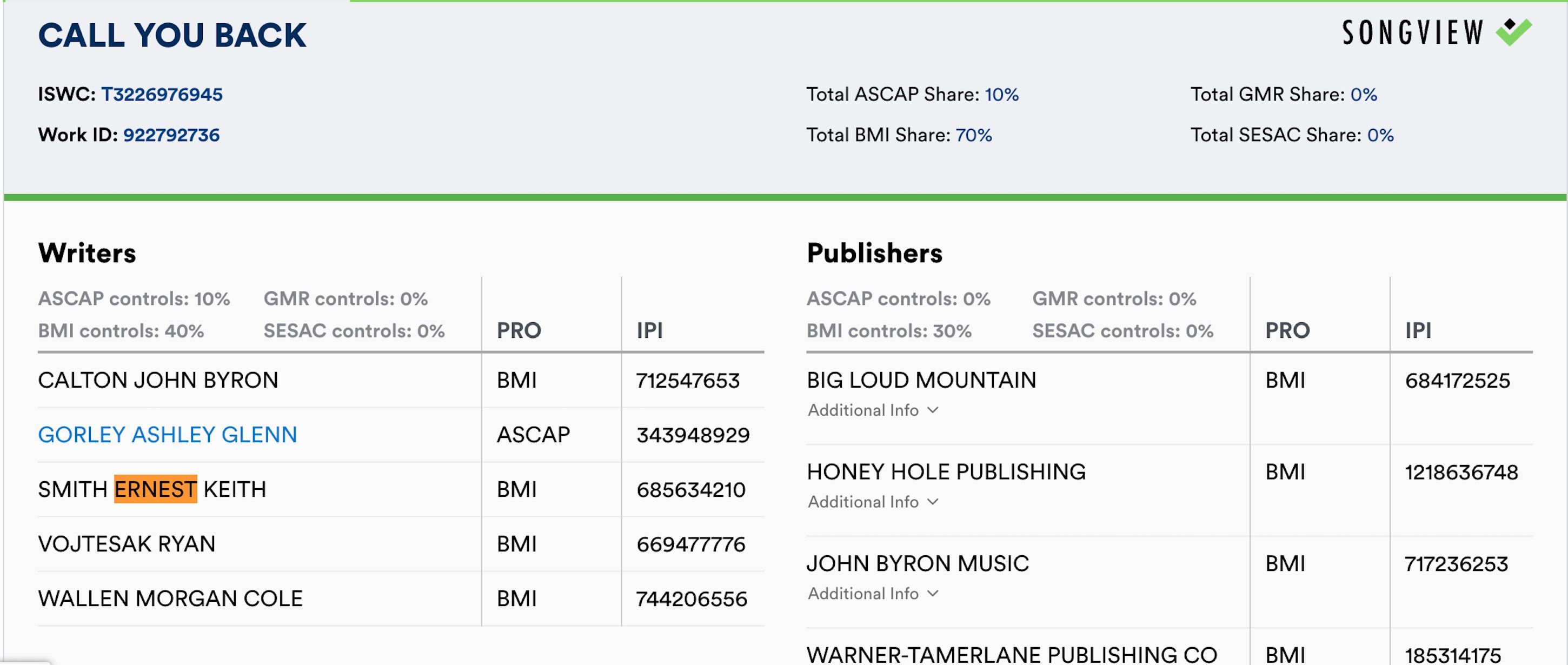Image resolution: width=1568 pixels, height=665 pixels.
Task: Click Total SESAC Share 0% value
Action: point(1380,135)
